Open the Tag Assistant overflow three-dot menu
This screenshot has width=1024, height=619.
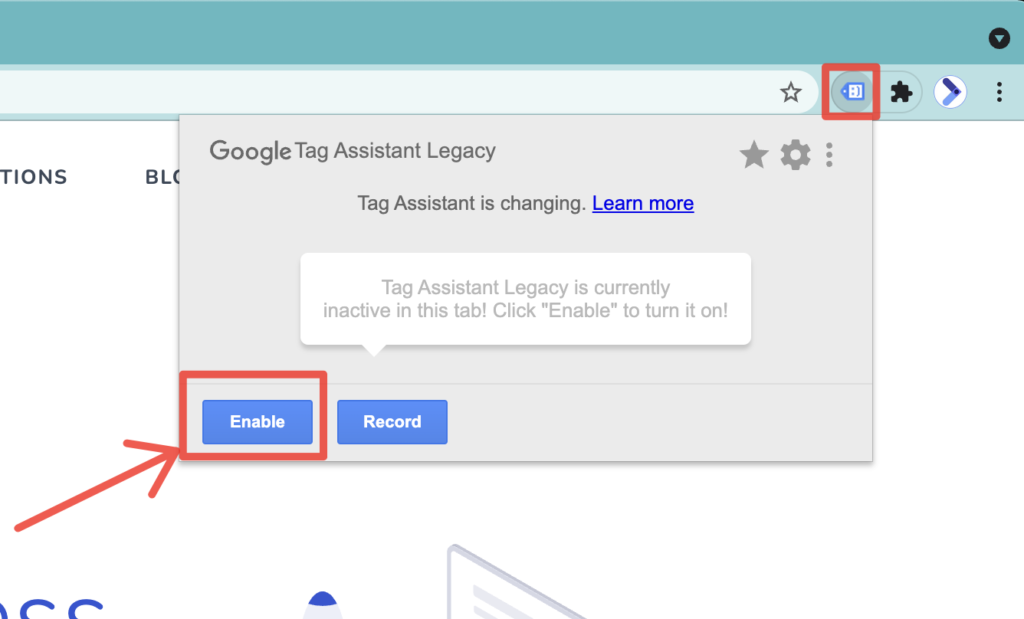pyautogui.click(x=829, y=155)
